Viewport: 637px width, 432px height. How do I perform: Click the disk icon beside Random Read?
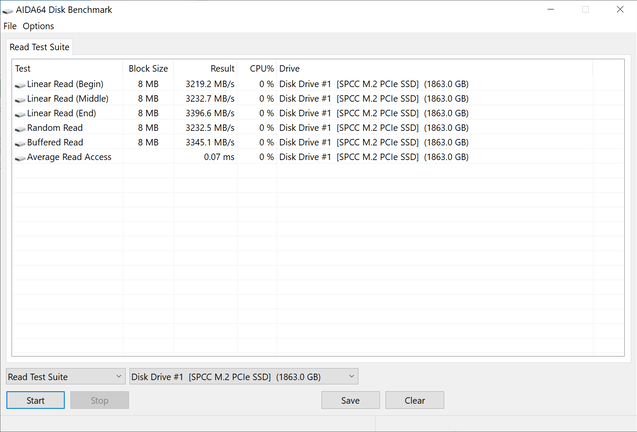click(x=20, y=129)
